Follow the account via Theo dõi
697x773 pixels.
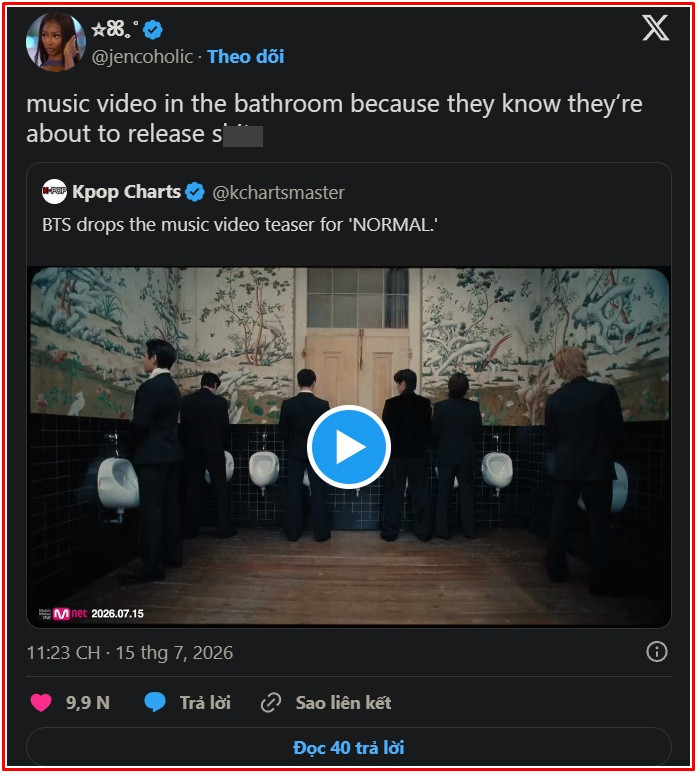click(x=245, y=57)
